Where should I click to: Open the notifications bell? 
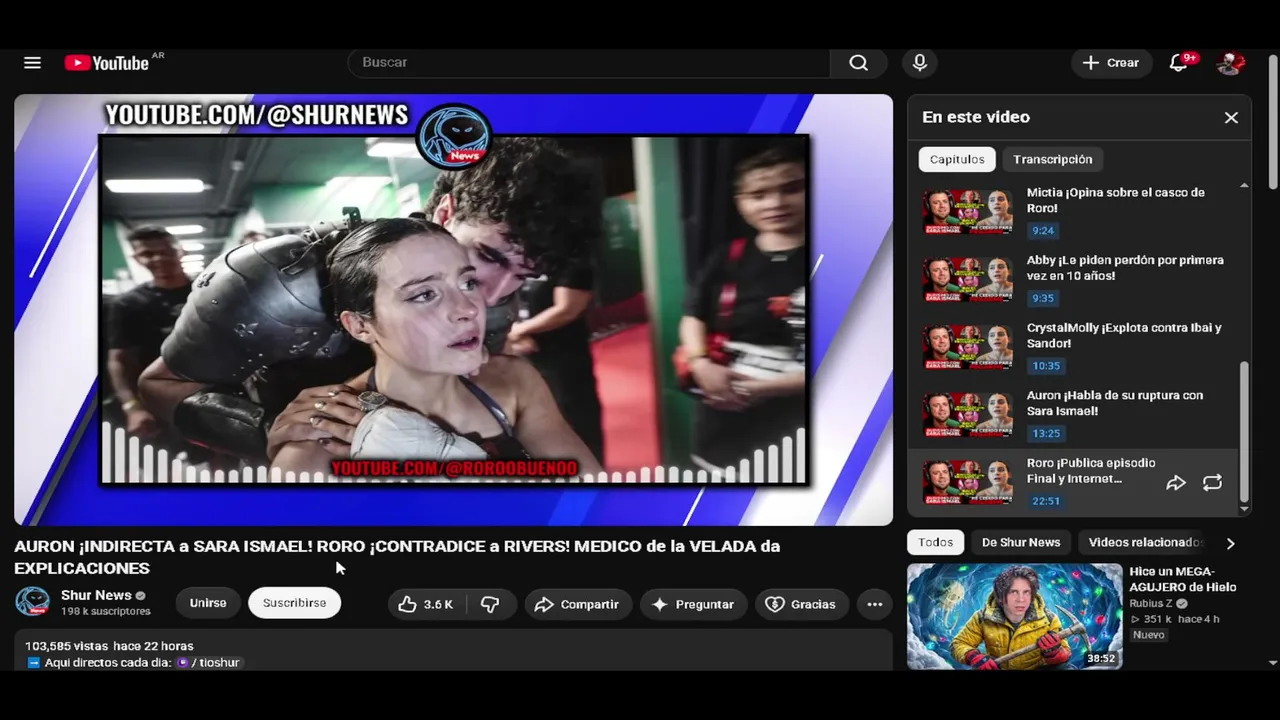coord(1179,63)
